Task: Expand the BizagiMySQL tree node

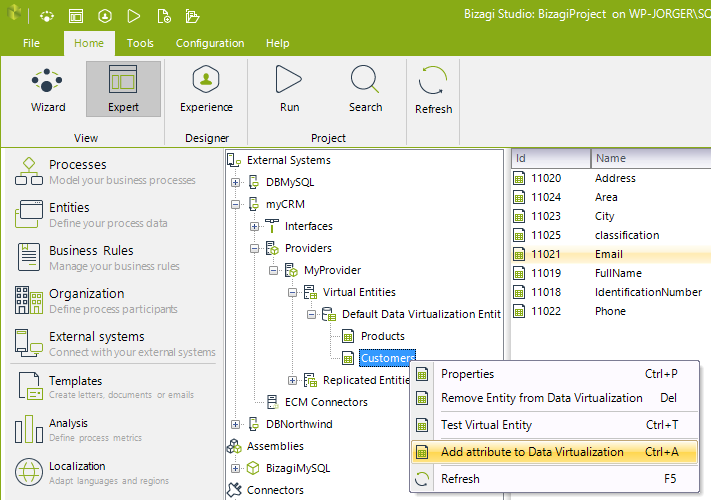Action: [x=235, y=468]
